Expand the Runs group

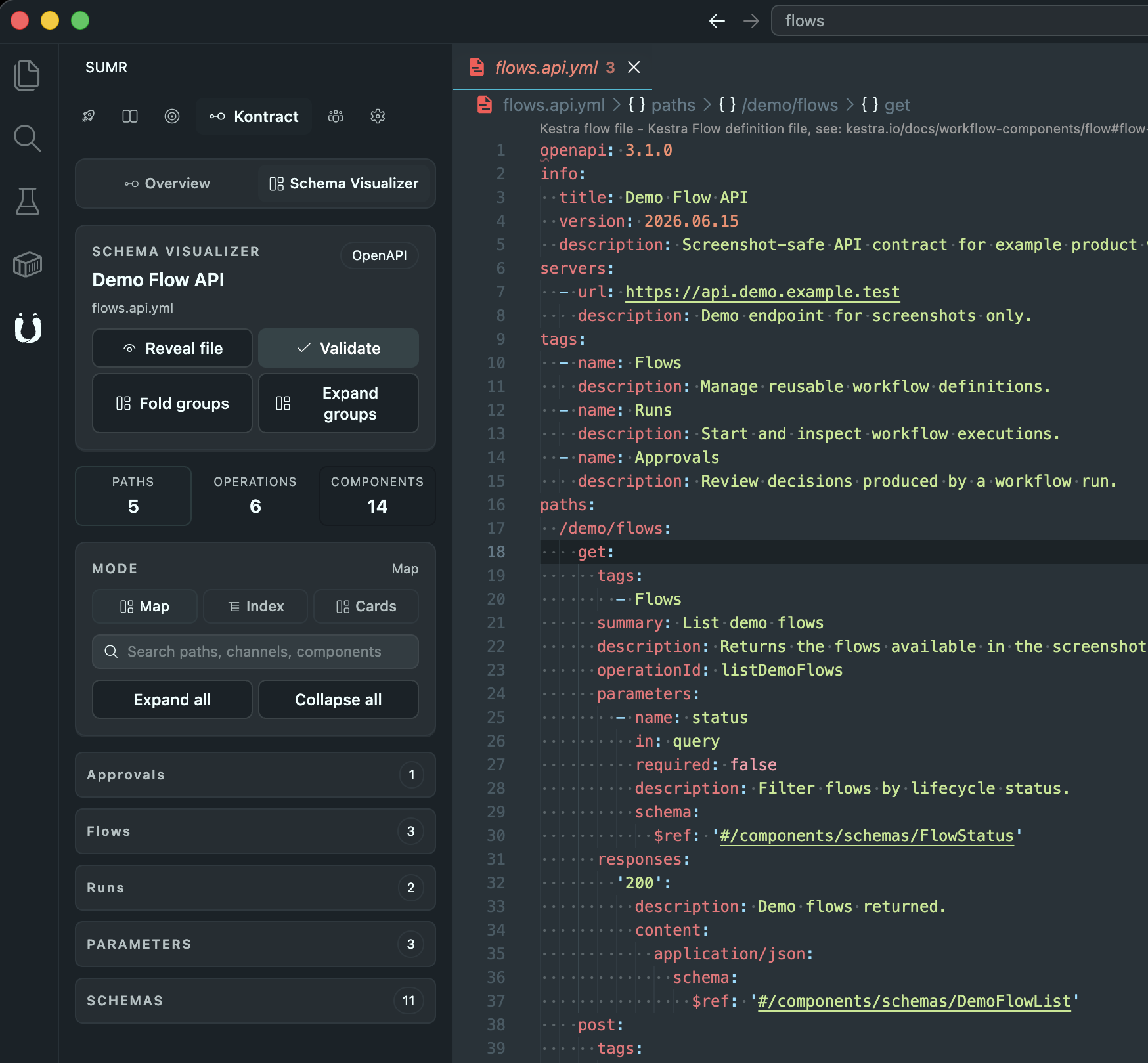click(255, 888)
